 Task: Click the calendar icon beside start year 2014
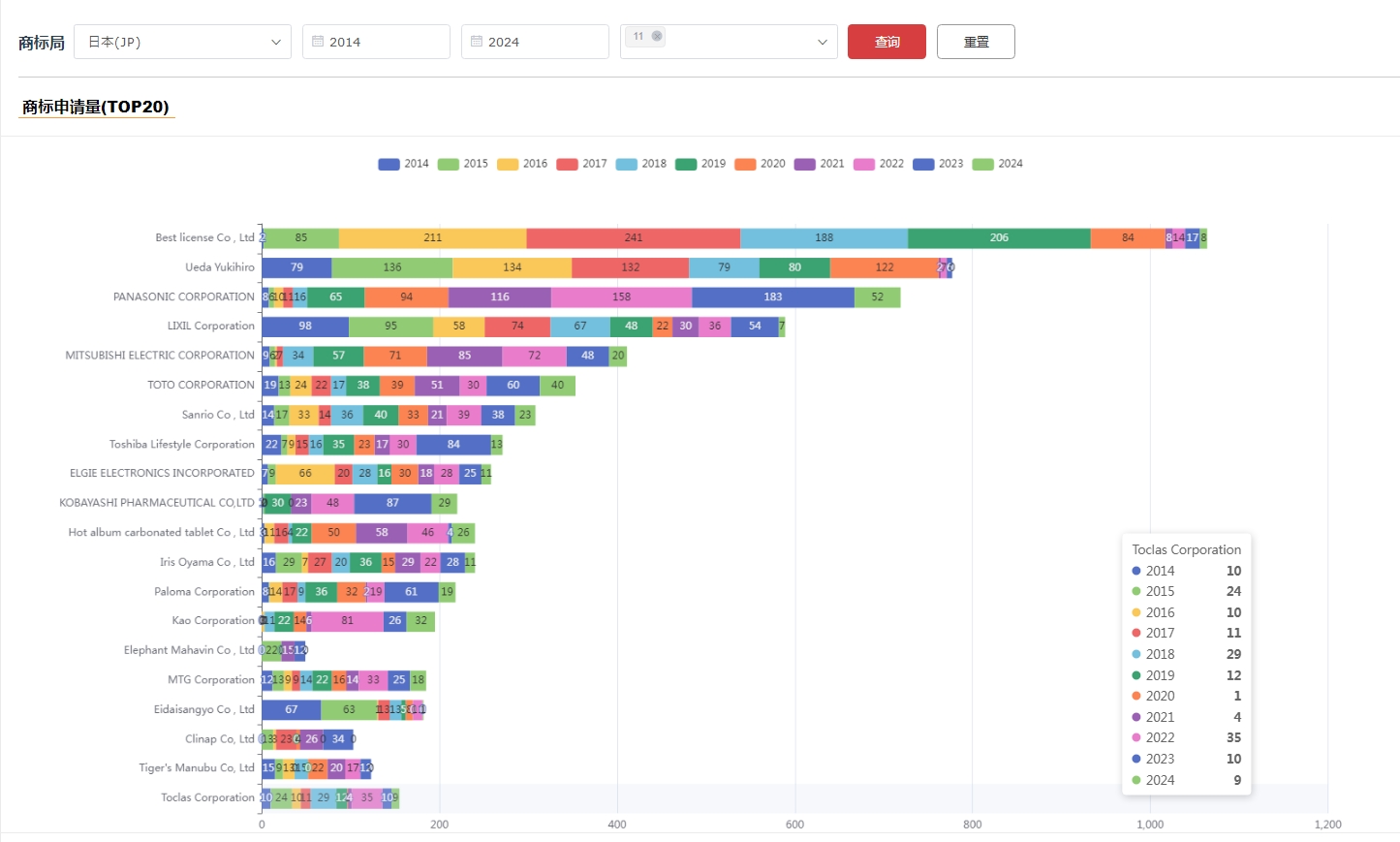tap(318, 42)
